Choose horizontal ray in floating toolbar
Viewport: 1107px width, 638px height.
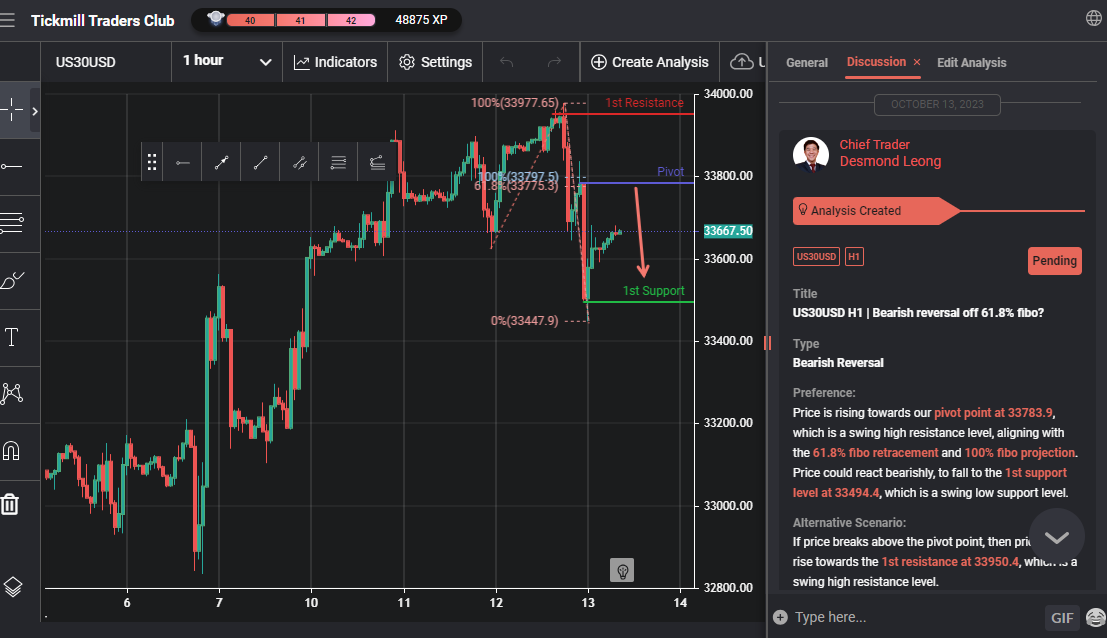click(x=183, y=163)
